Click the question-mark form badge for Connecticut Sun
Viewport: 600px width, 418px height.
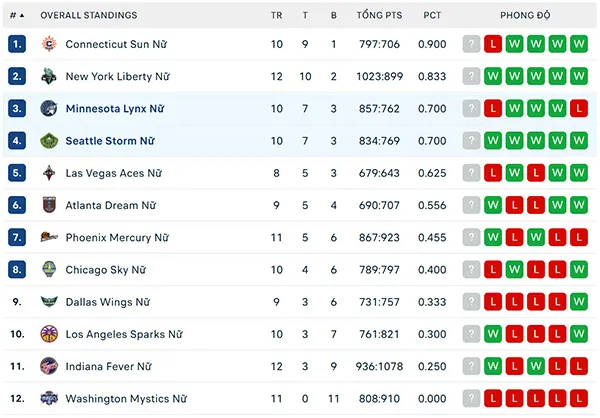point(471,44)
